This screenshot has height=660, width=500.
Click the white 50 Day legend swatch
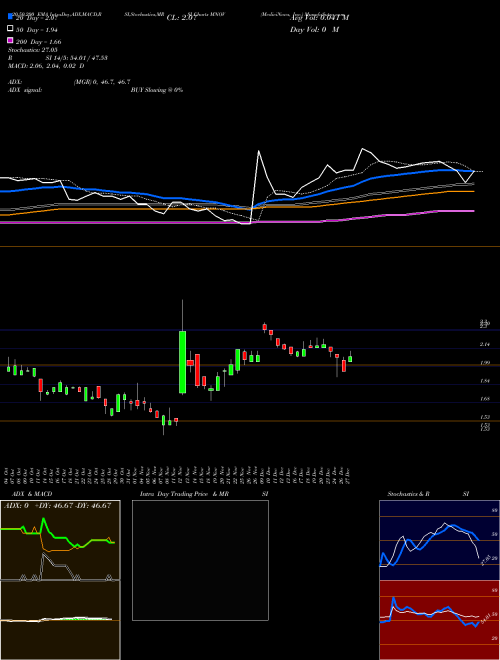click(10, 29)
